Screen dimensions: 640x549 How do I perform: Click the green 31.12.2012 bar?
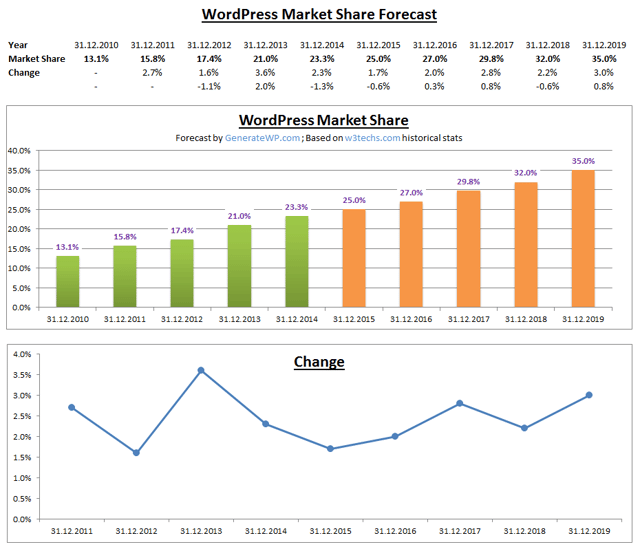[x=182, y=273]
